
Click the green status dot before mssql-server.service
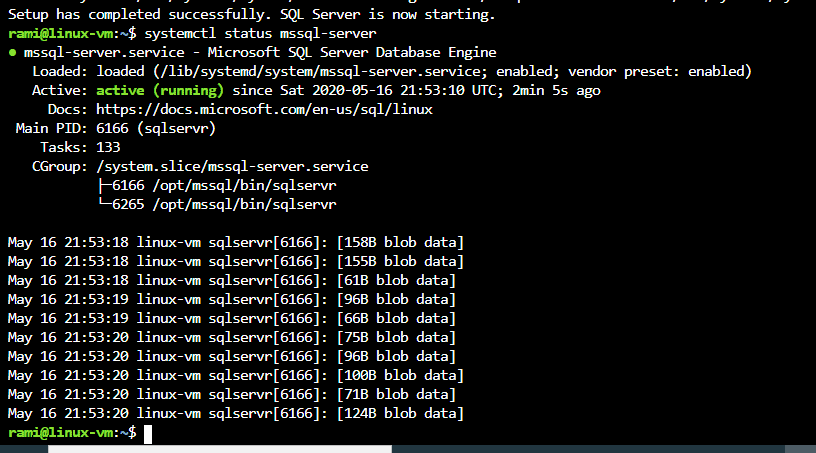pyautogui.click(x=12, y=53)
